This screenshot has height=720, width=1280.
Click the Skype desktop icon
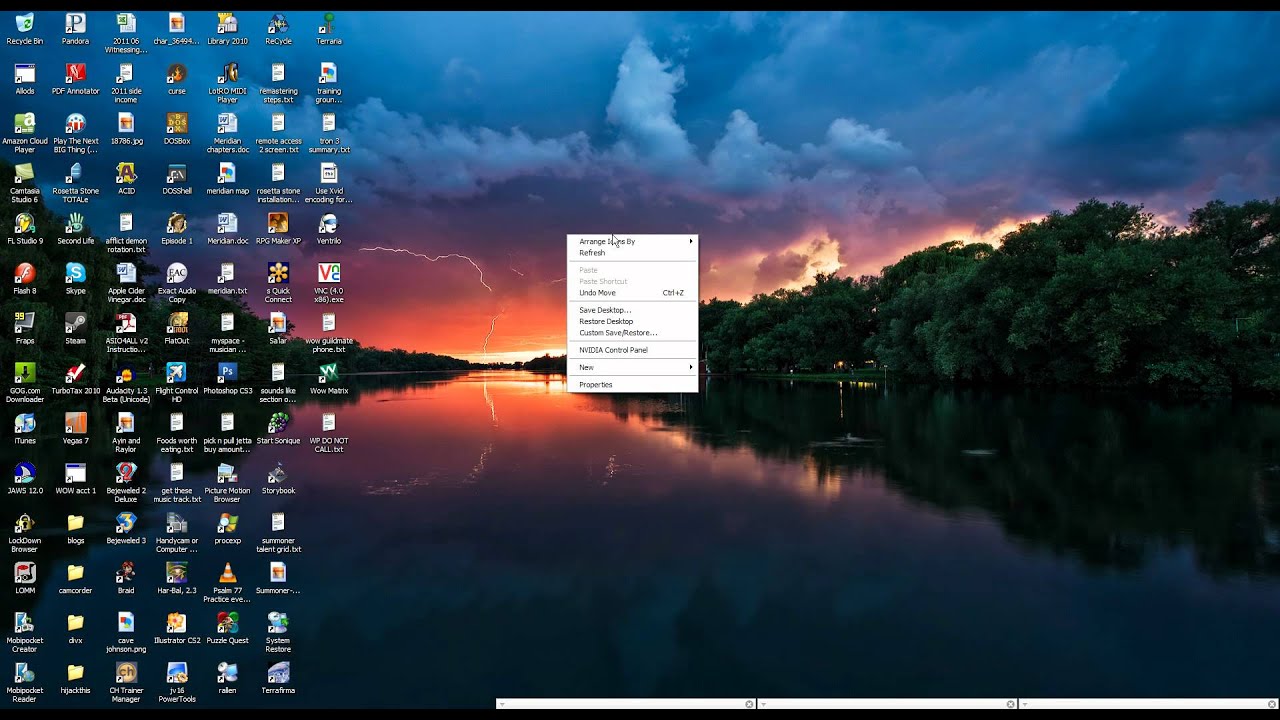pos(75,279)
